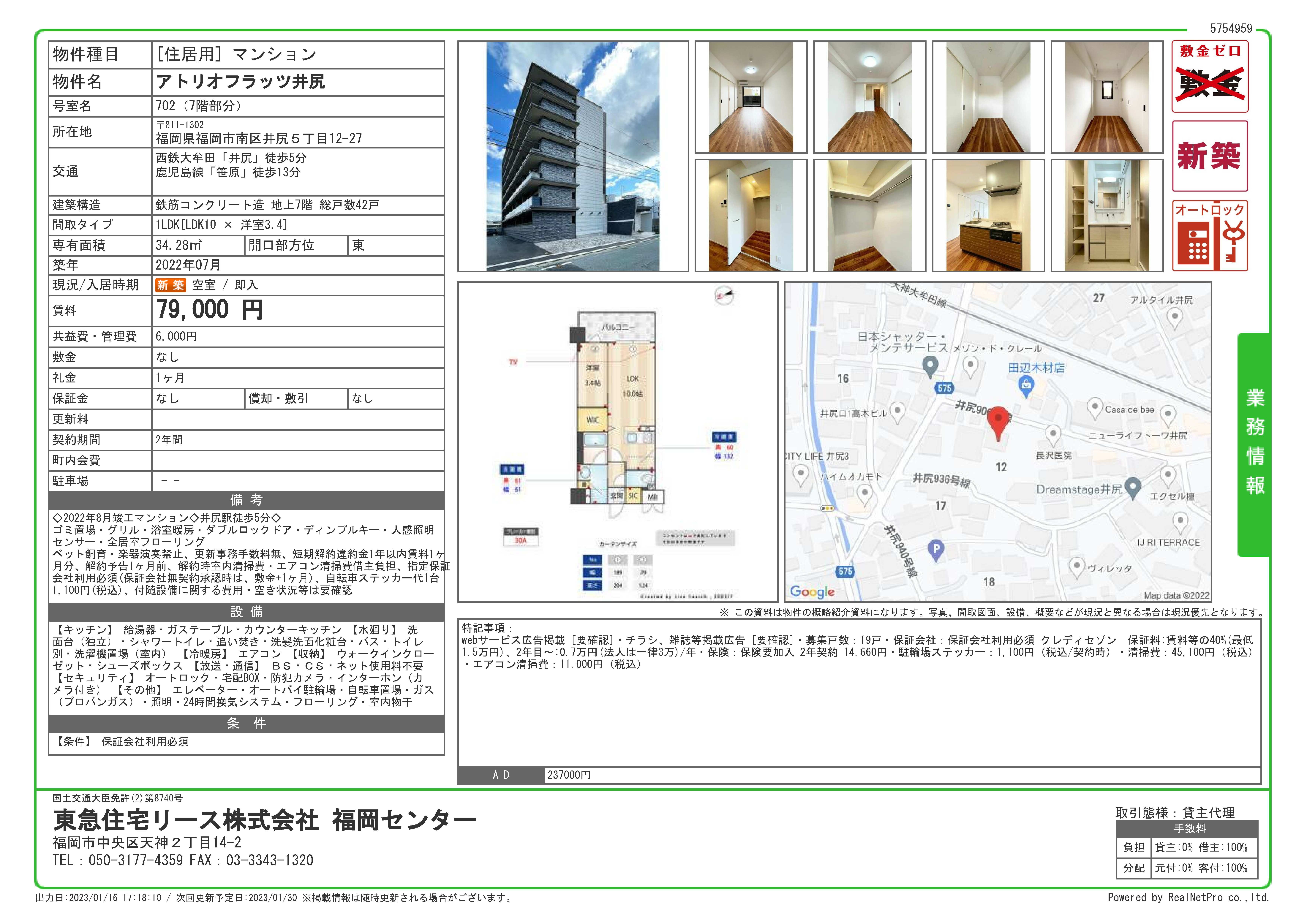Image resolution: width=1307 pixels, height=924 pixels.
Task: Click the Google logo on the map
Action: click(812, 592)
